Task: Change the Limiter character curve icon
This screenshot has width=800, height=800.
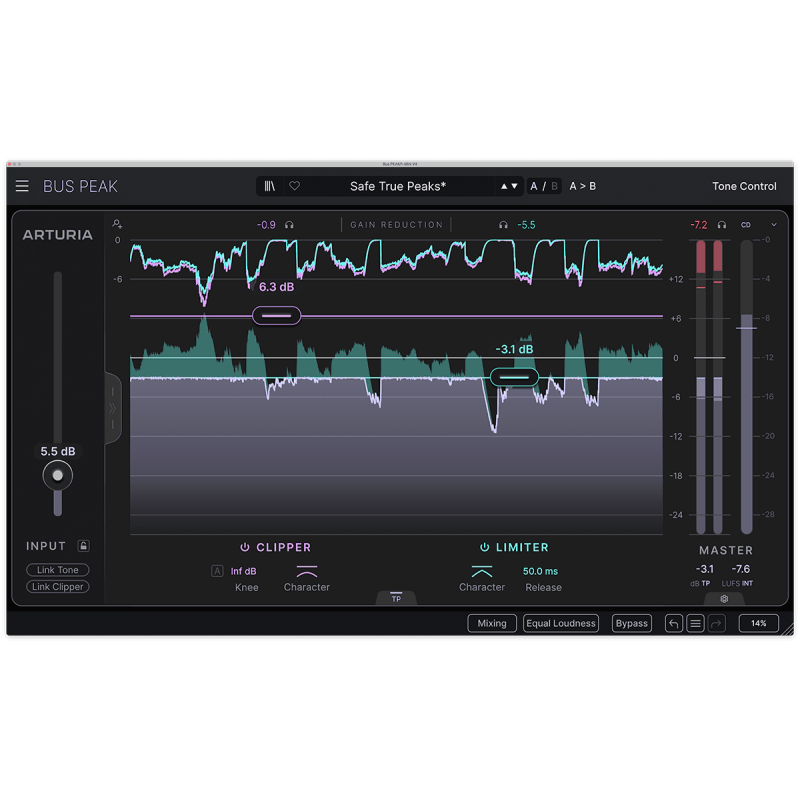Action: (482, 570)
